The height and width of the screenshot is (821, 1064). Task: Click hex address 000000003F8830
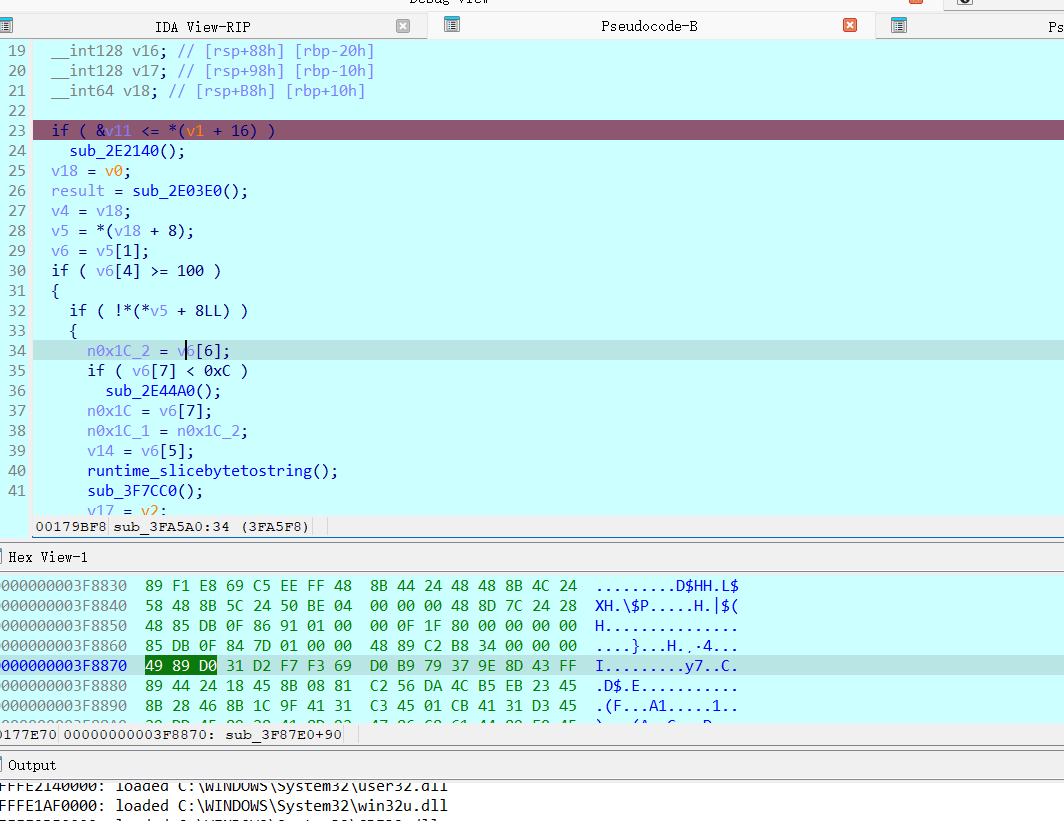point(64,586)
